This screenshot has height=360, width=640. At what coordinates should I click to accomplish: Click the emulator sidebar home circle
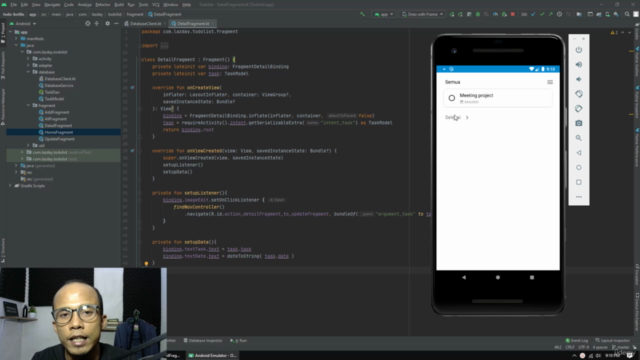(x=579, y=167)
